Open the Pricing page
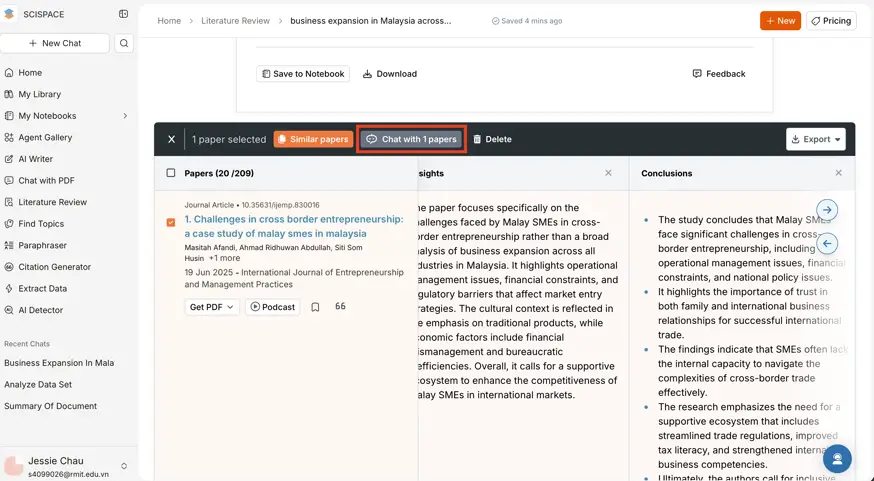874x481 pixels. [831, 21]
